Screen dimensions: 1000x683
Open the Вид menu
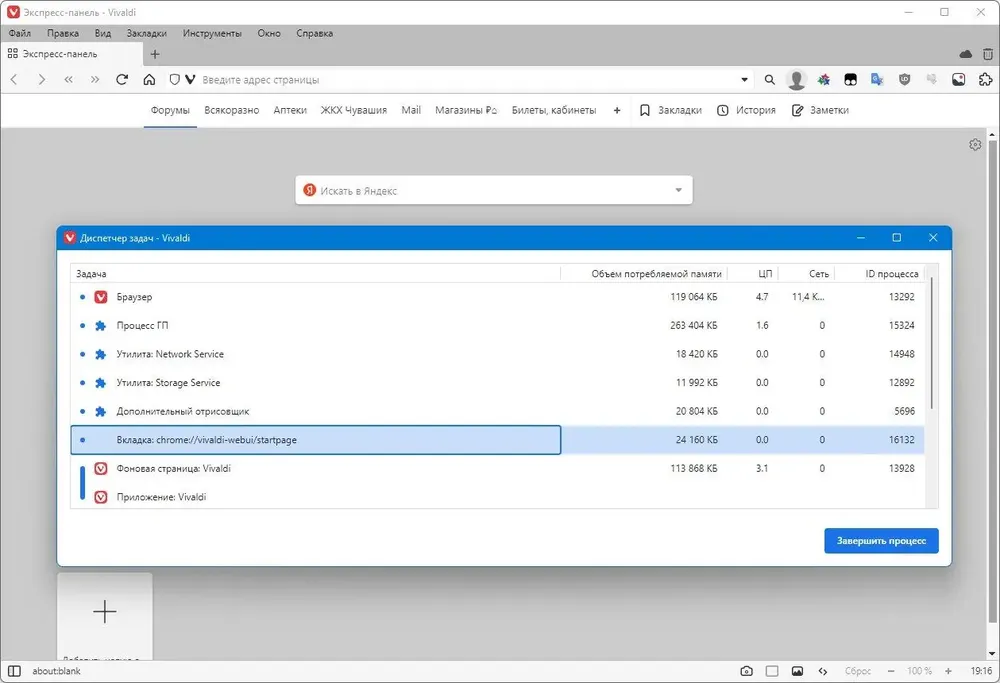click(103, 33)
